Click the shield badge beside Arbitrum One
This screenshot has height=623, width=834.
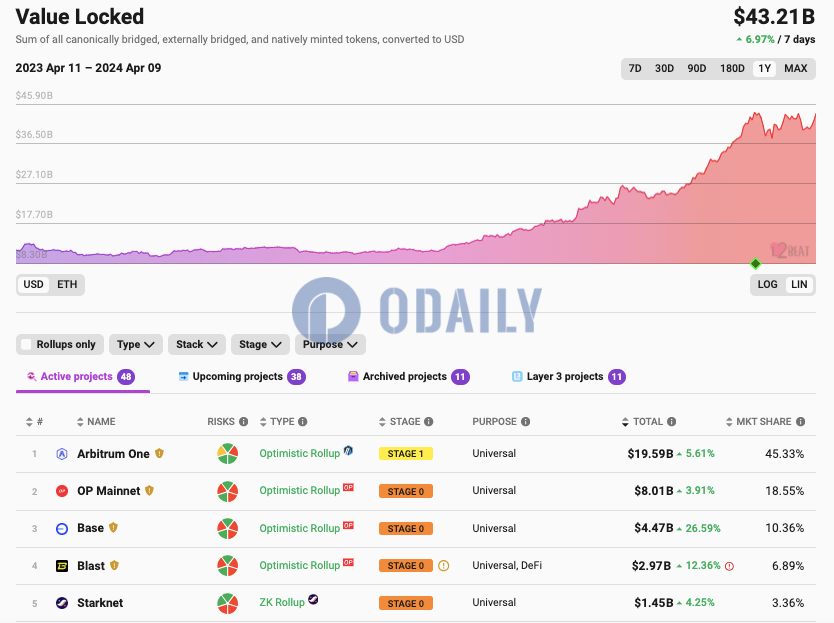(159, 453)
